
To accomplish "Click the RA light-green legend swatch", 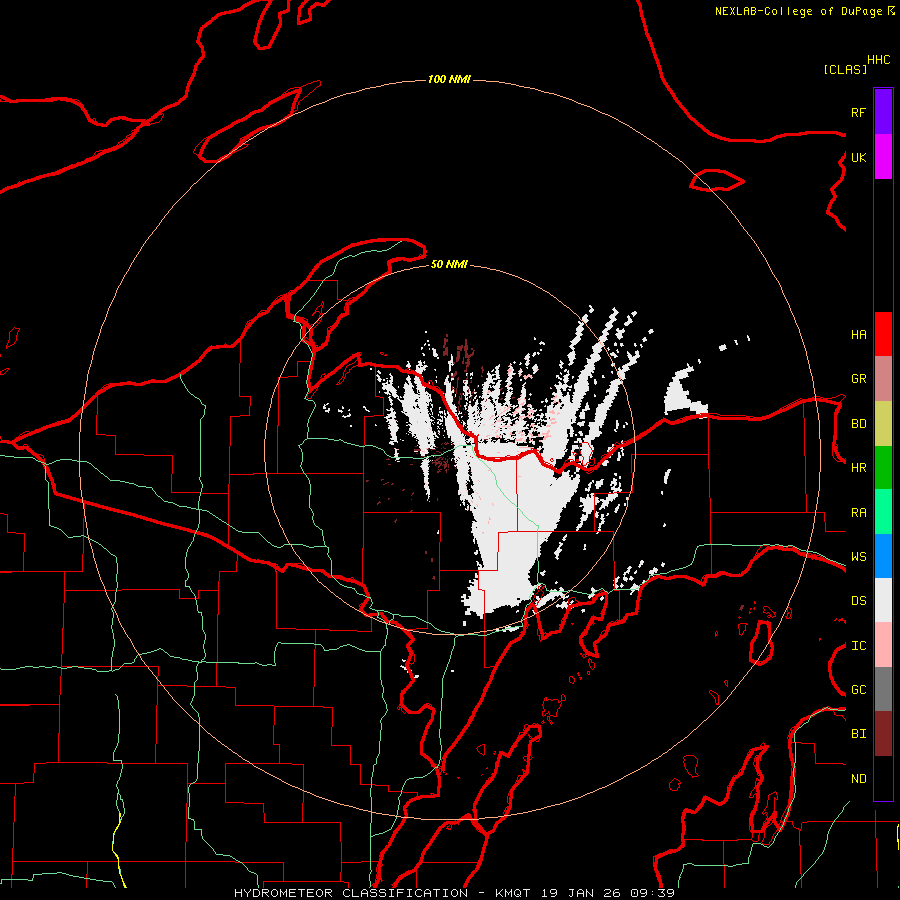I will [x=883, y=512].
